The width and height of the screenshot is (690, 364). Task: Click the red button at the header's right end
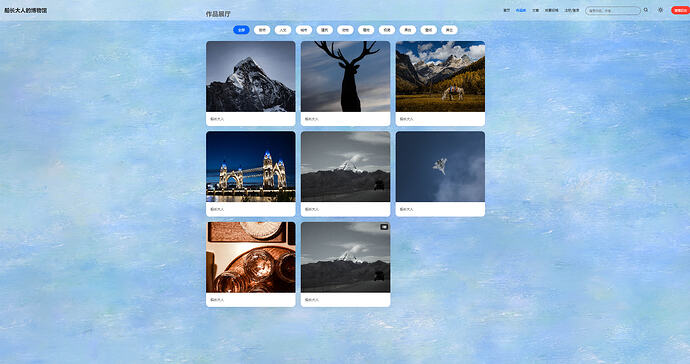tap(680, 10)
